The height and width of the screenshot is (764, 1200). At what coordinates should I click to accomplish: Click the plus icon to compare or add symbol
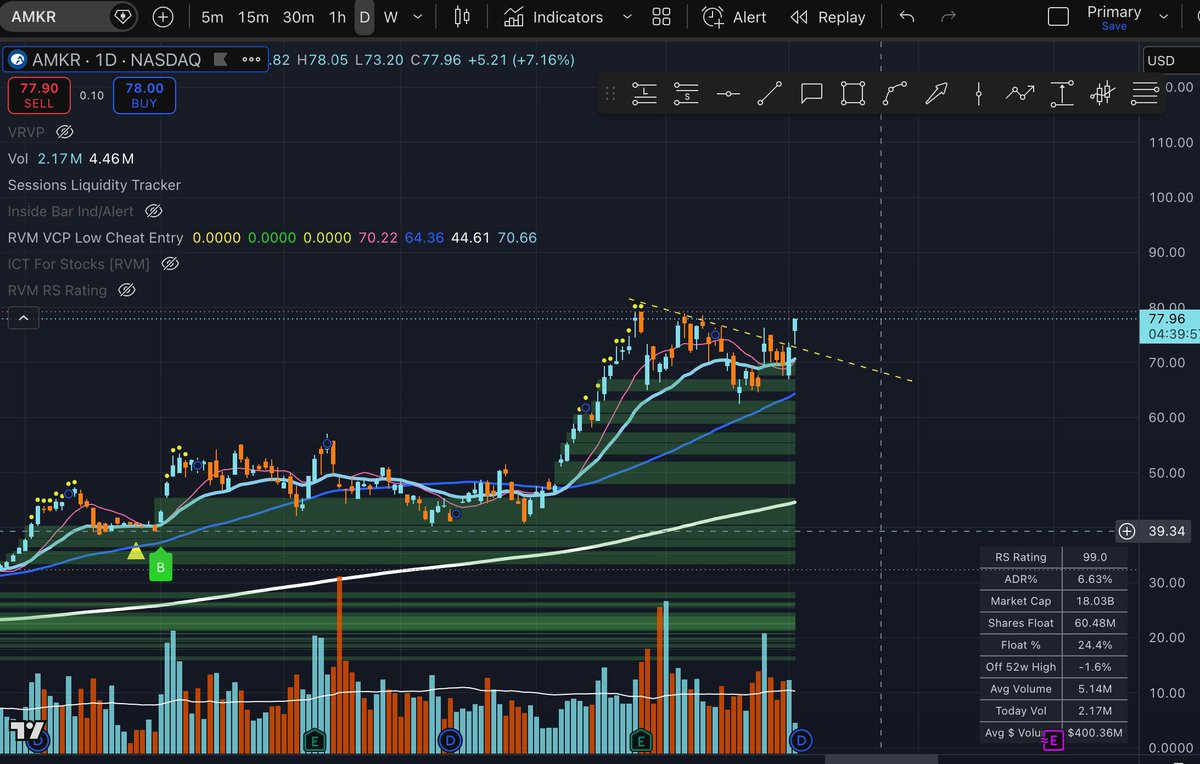[x=163, y=17]
